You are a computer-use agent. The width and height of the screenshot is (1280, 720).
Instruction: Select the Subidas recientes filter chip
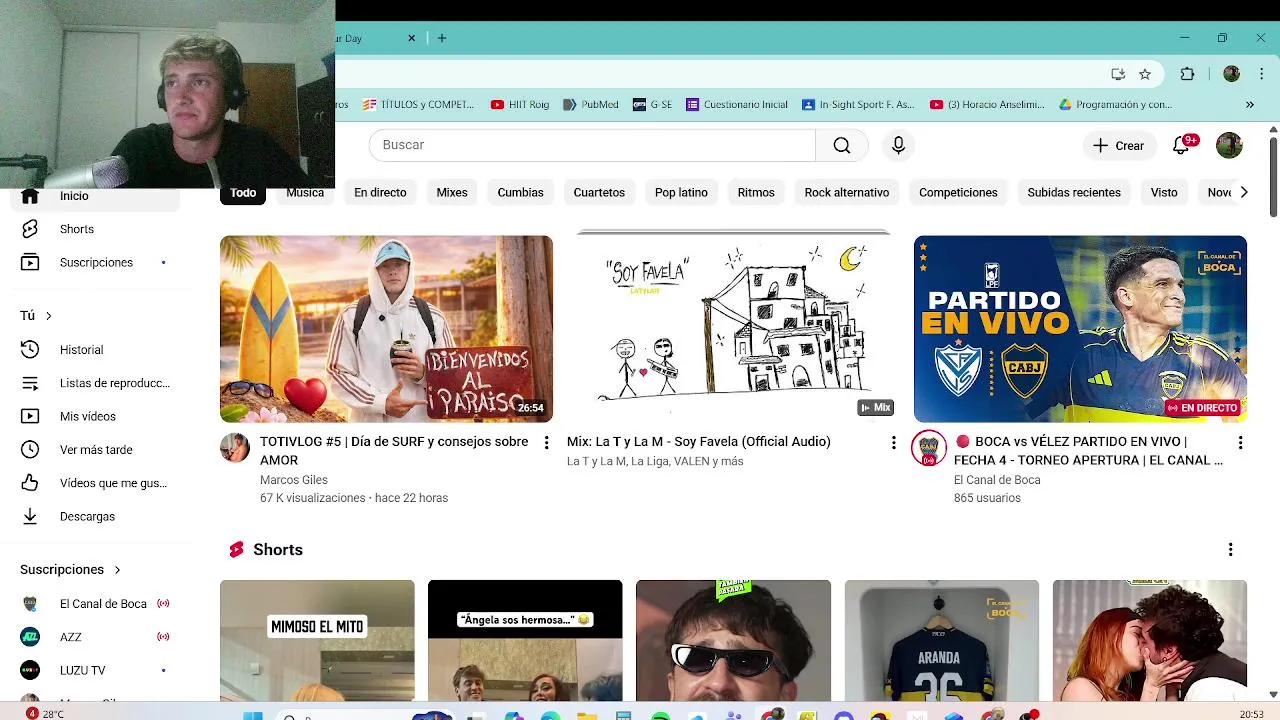1074,192
